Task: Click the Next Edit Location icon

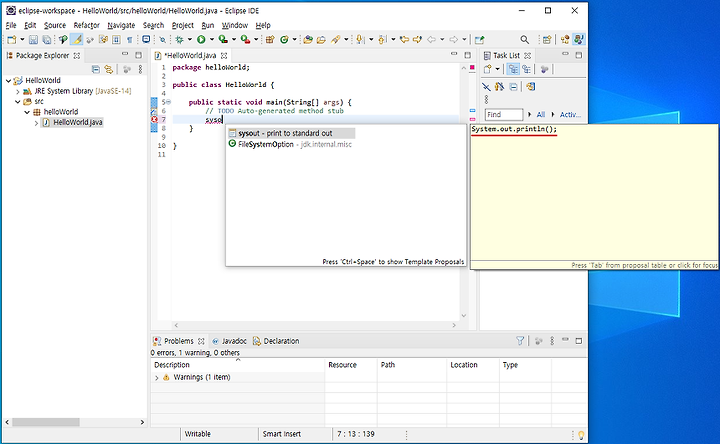Action: click(417, 40)
